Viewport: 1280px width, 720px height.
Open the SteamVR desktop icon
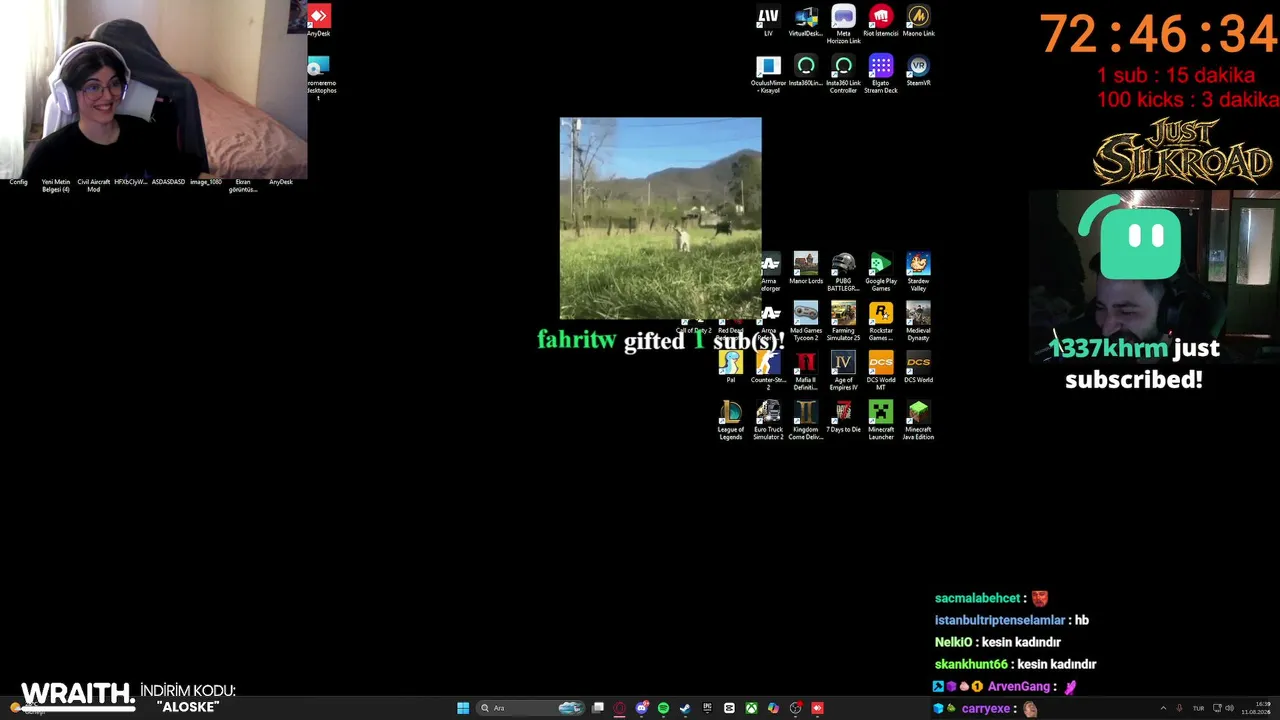[x=918, y=70]
